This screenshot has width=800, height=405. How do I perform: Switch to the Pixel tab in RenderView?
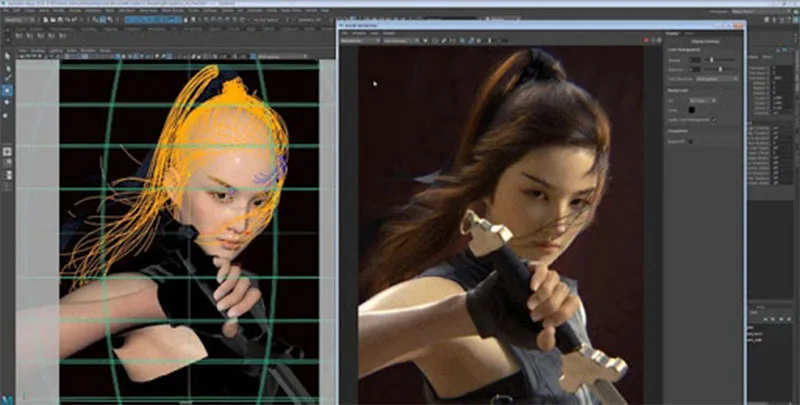coord(689,33)
